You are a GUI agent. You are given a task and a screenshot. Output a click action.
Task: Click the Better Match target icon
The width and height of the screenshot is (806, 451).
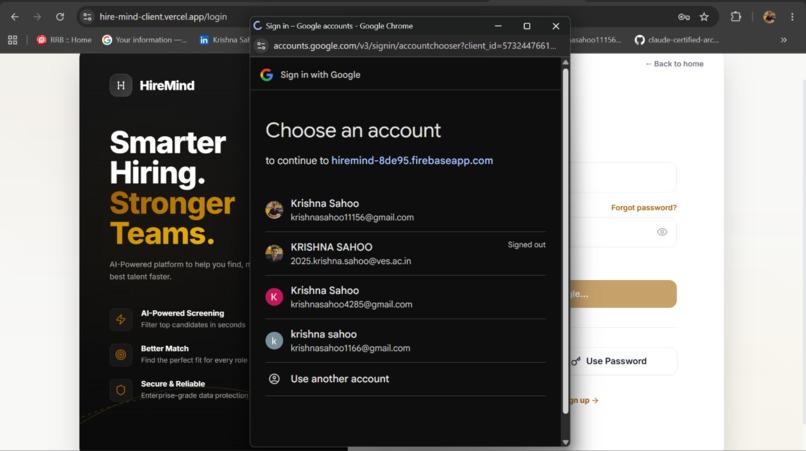(x=121, y=355)
